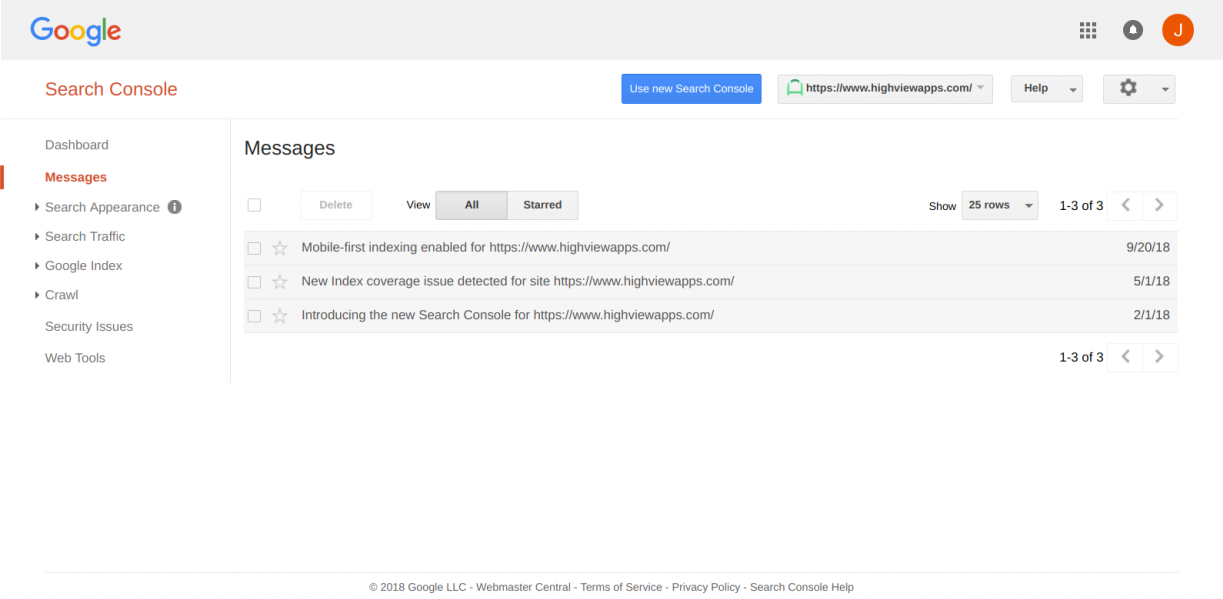
Task: Click the notifications bell icon
Action: 1133,30
